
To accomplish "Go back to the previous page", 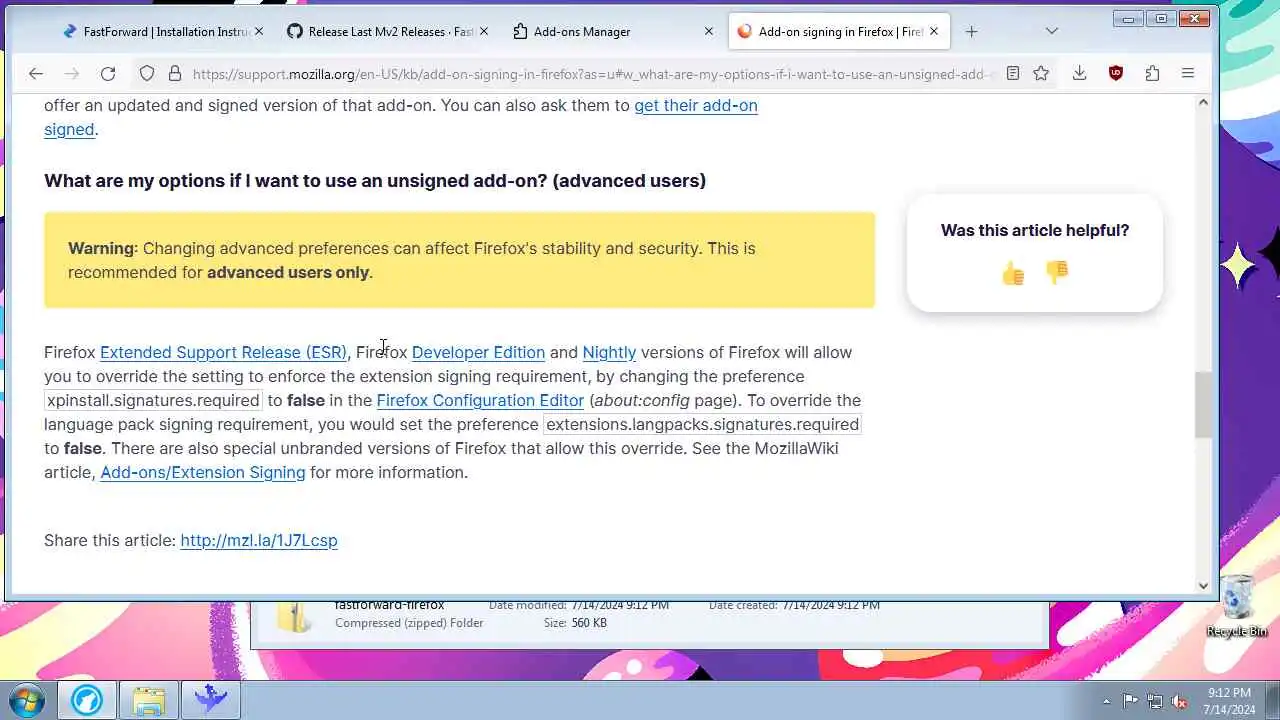I will 36,73.
